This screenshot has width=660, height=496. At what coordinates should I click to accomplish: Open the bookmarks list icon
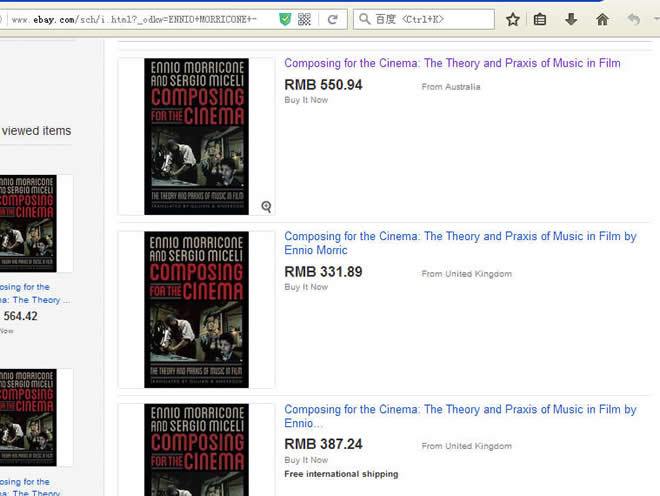[540, 19]
